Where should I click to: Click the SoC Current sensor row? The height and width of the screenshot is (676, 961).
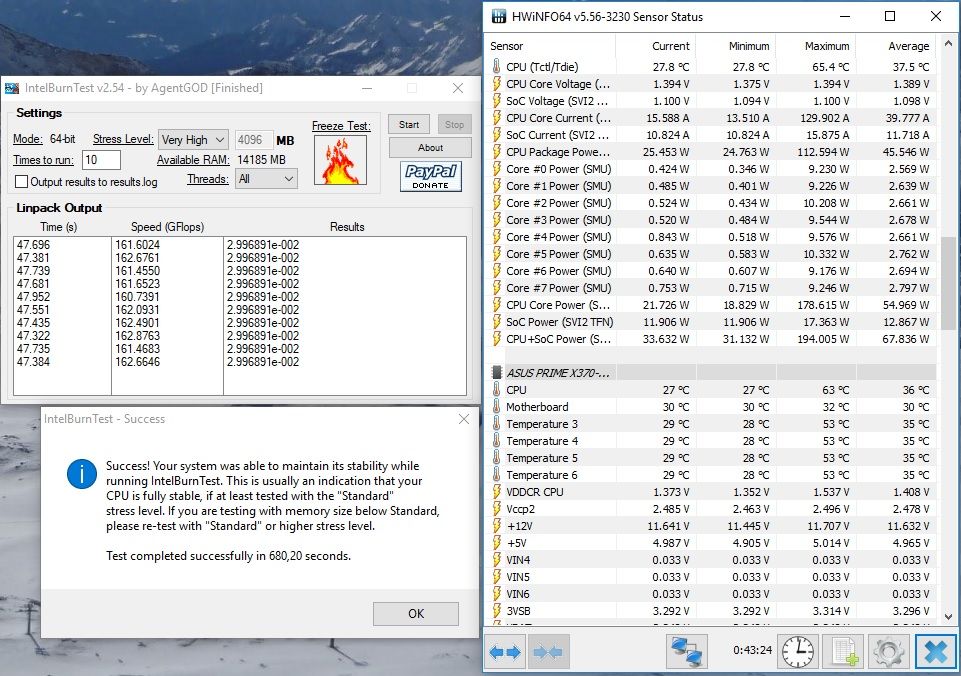712,135
